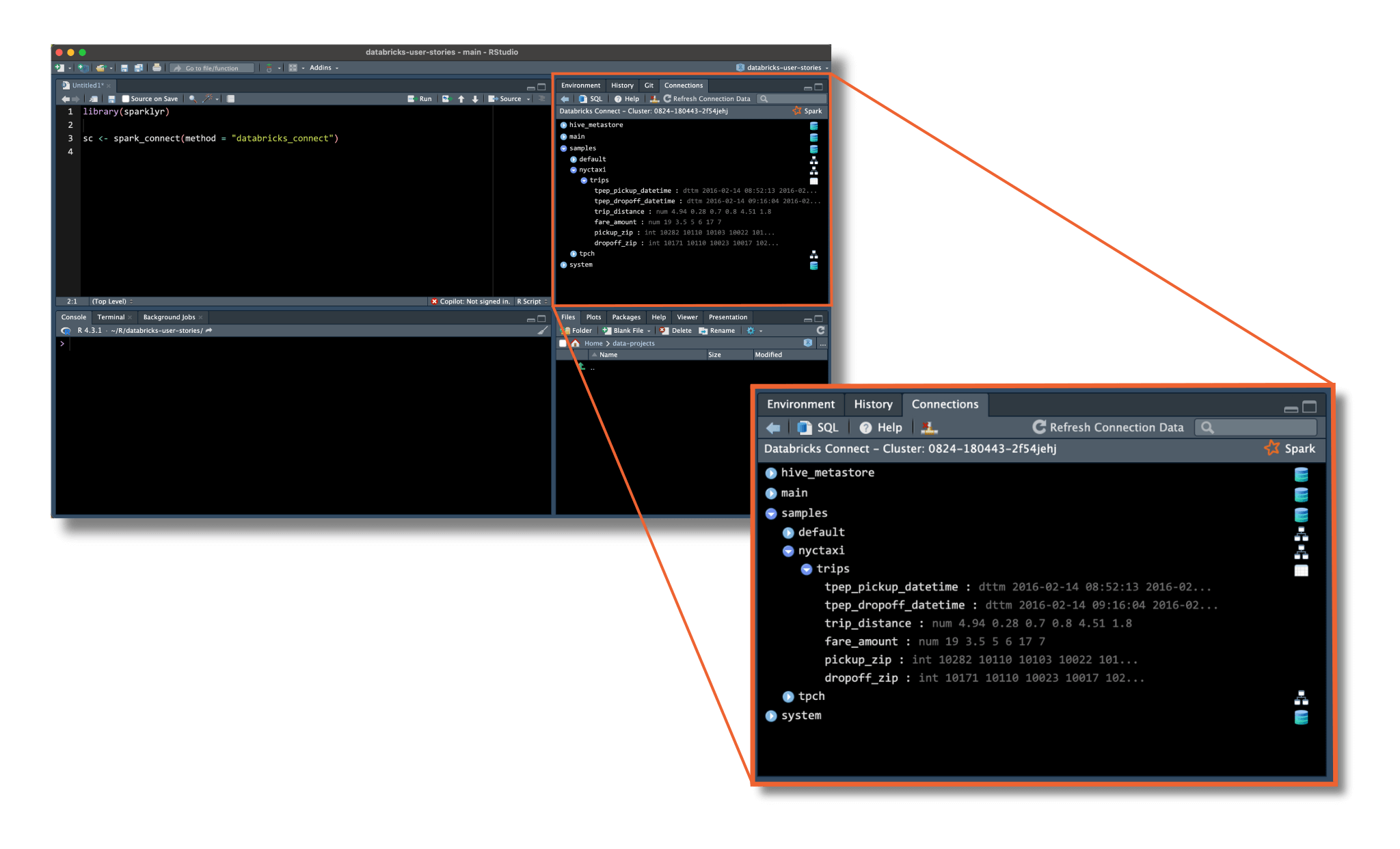Run the current line of code

tap(420, 99)
